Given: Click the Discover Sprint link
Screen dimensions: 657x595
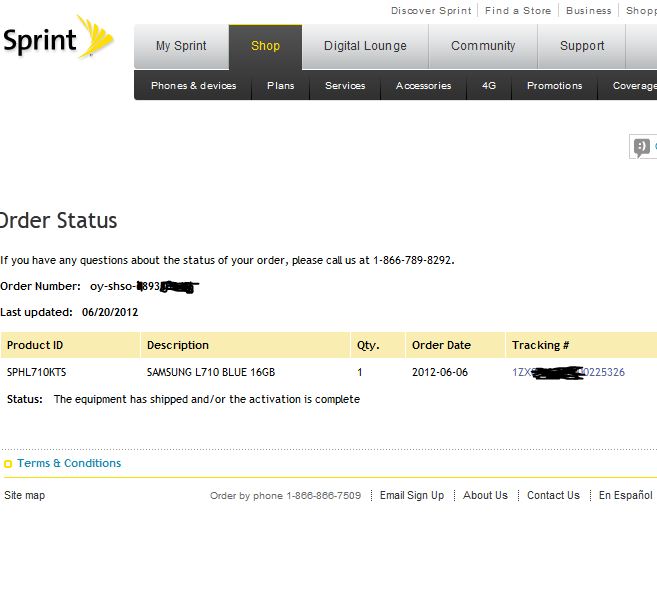Looking at the screenshot, I should coord(431,11).
